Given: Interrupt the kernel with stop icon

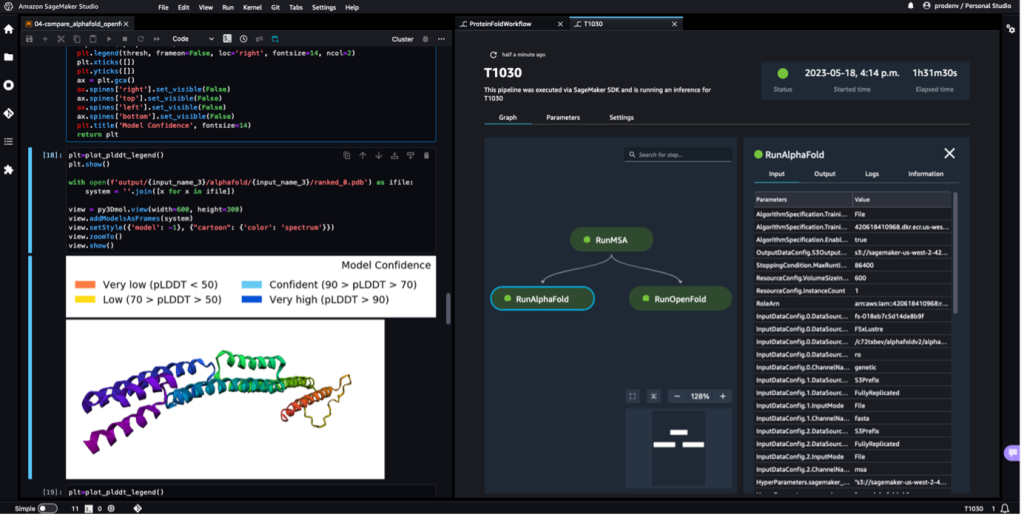Looking at the screenshot, I should (125, 39).
